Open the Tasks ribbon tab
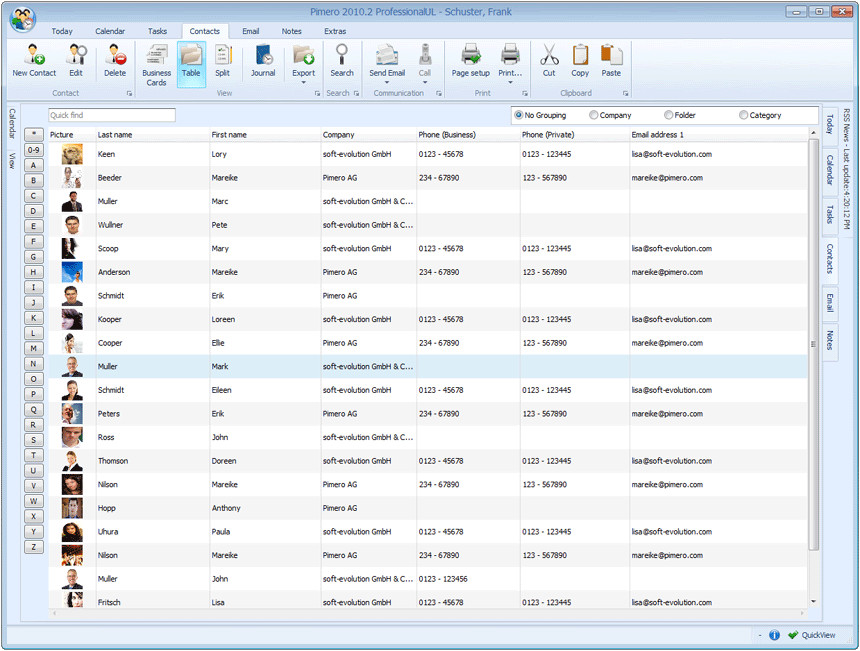The width and height of the screenshot is (860, 651). pos(157,31)
